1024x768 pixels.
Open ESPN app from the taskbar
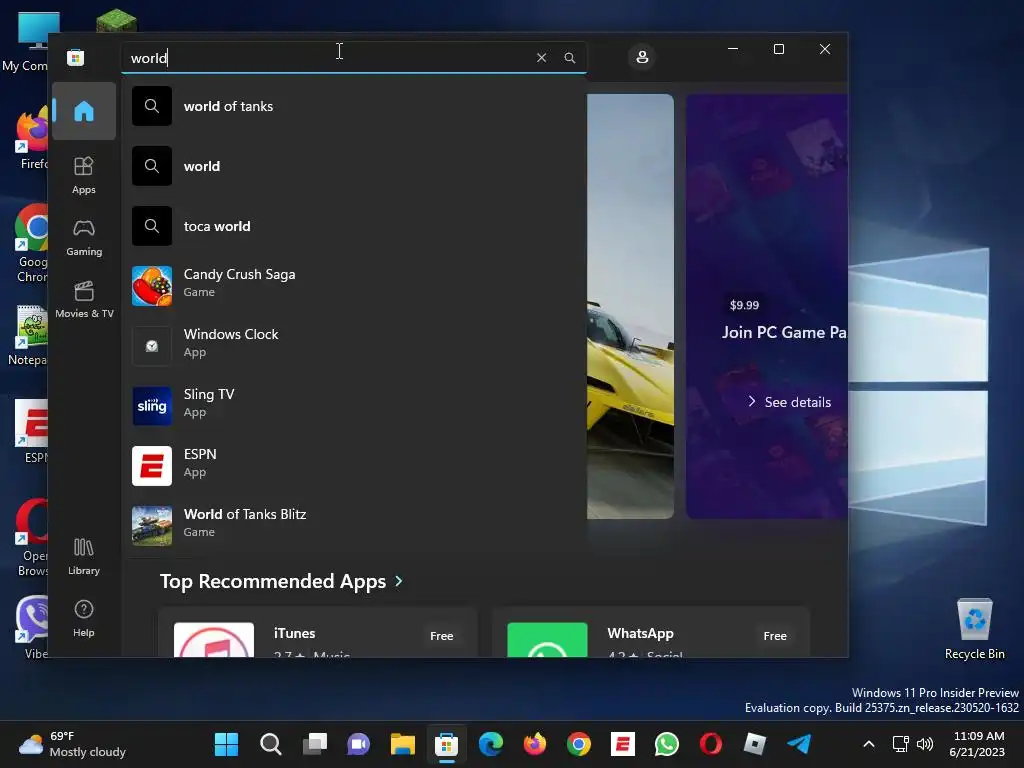pos(623,744)
